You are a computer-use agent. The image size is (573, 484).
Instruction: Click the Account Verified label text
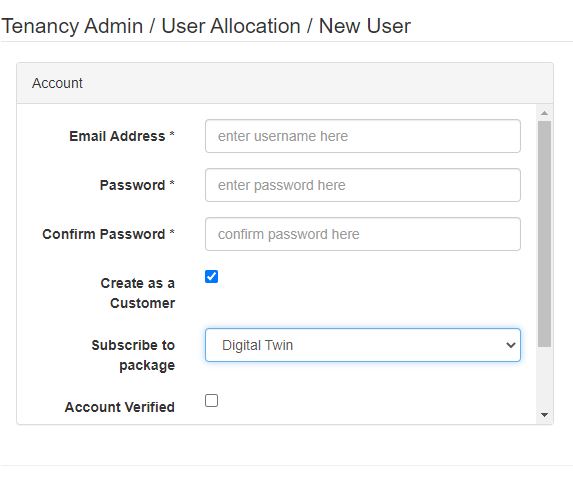tap(119, 407)
